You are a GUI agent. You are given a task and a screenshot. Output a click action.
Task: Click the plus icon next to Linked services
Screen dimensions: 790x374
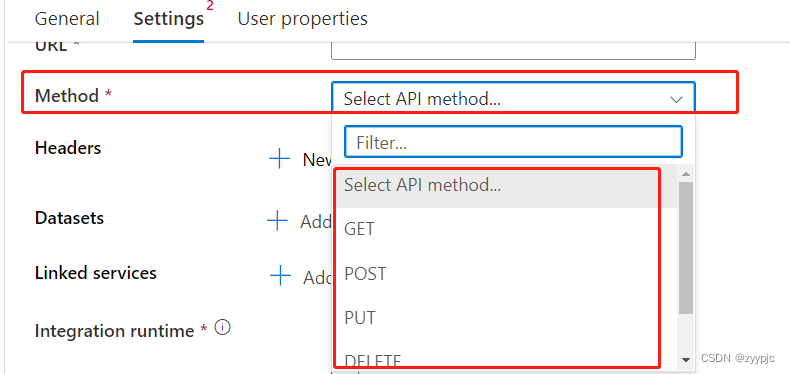pos(280,276)
